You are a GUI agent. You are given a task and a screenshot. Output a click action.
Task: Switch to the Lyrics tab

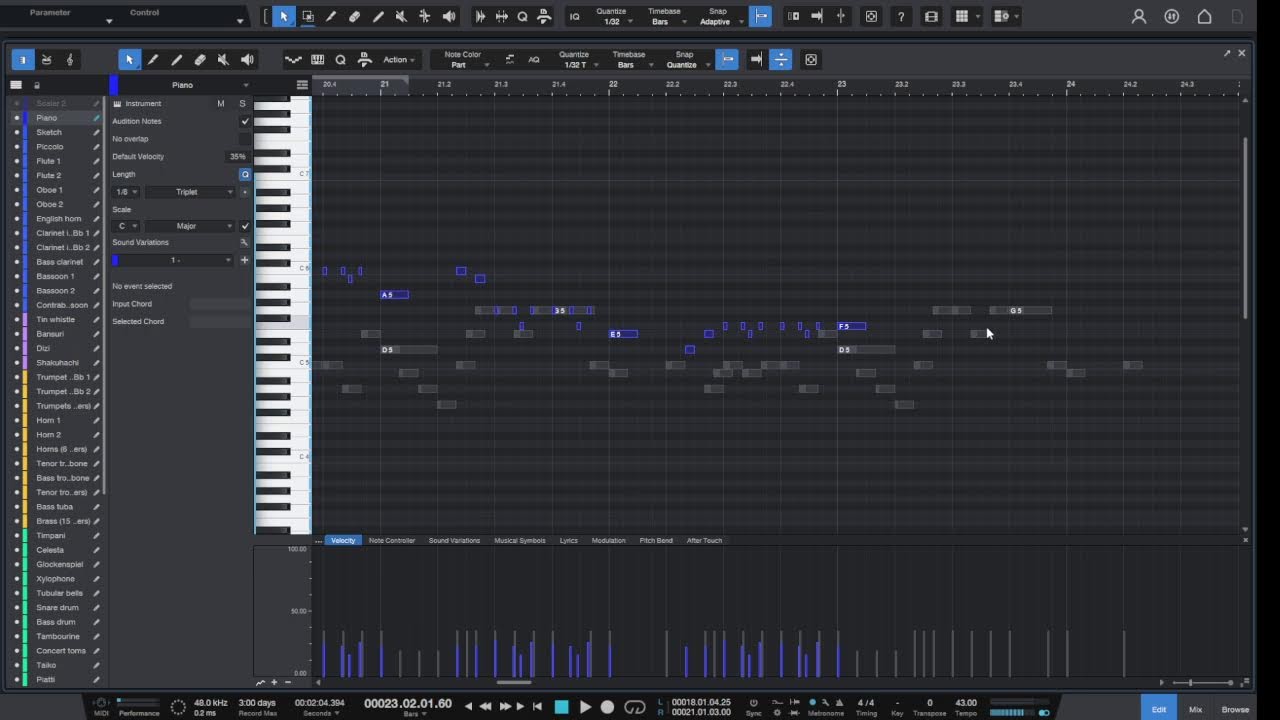pyautogui.click(x=569, y=540)
